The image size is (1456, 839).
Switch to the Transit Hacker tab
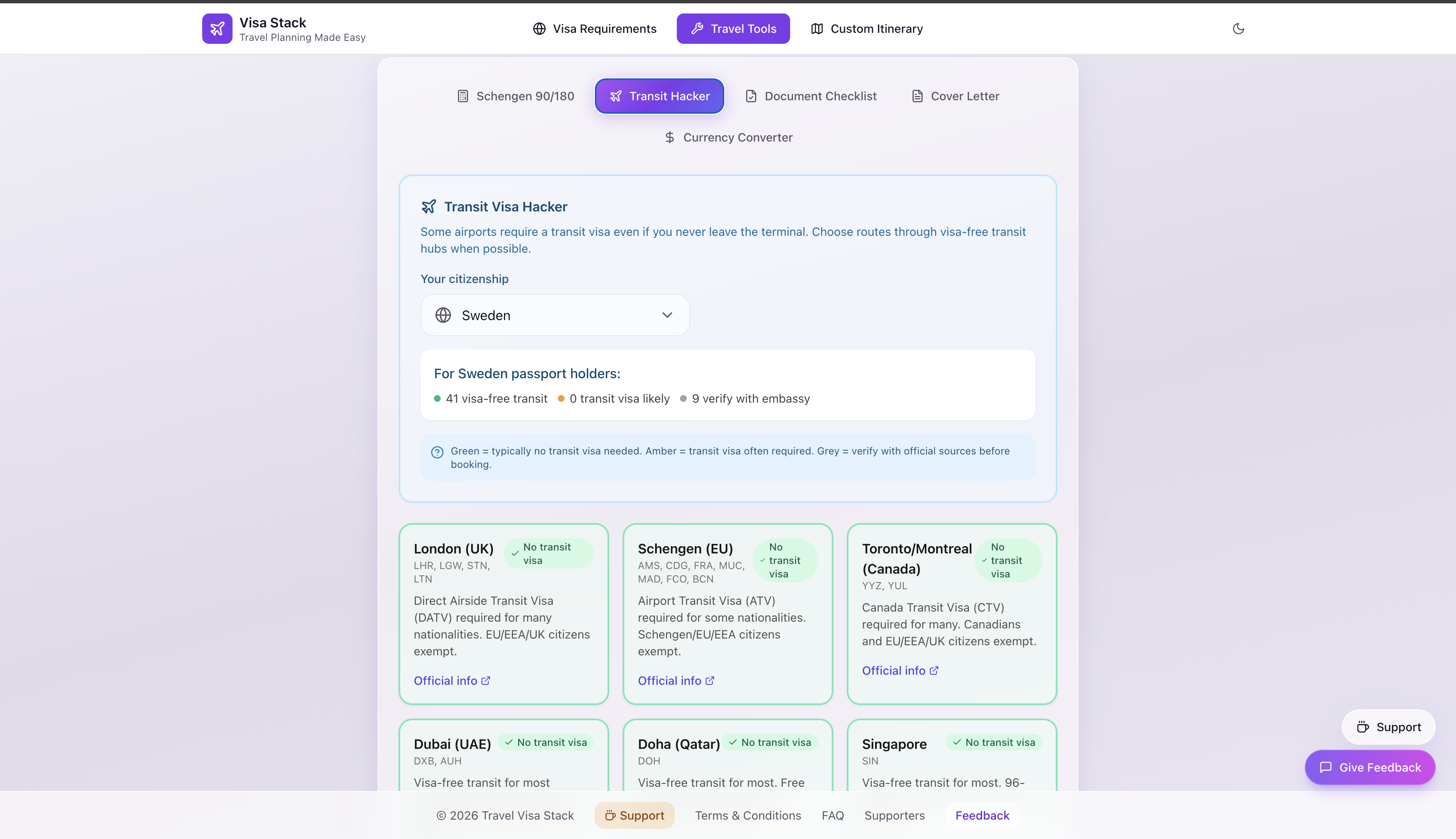(659, 96)
